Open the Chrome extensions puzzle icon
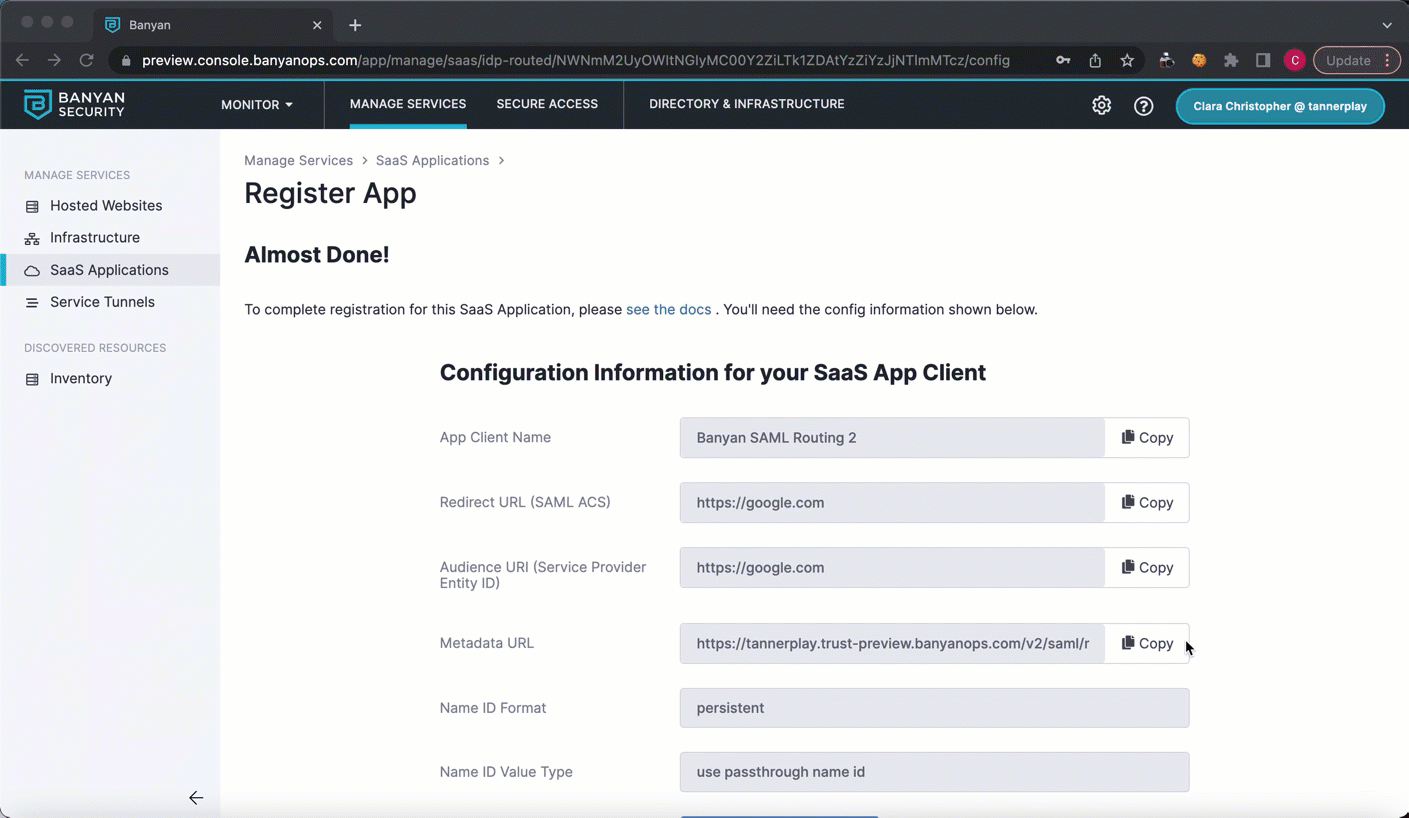Image resolution: width=1409 pixels, height=818 pixels. 1231,60
